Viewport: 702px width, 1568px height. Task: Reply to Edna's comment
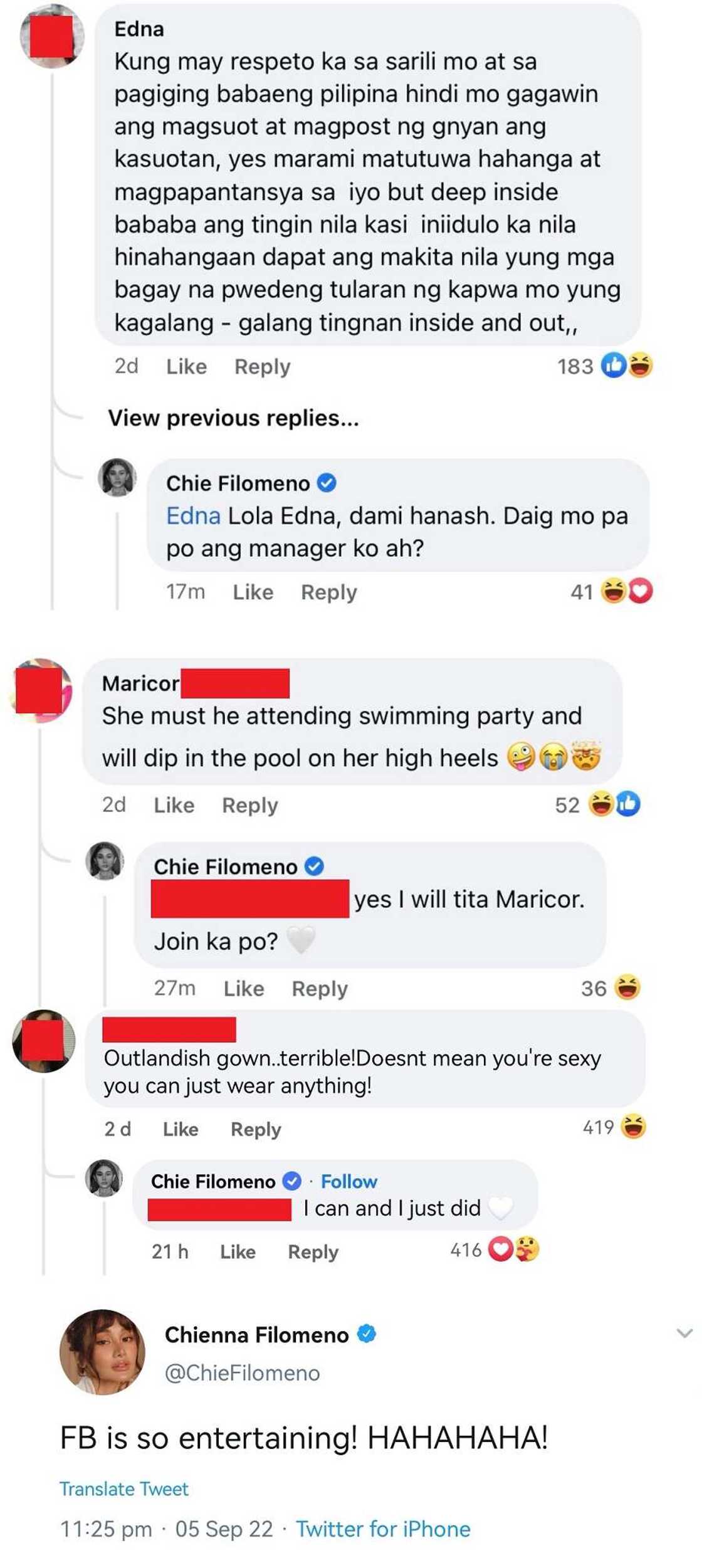click(262, 367)
